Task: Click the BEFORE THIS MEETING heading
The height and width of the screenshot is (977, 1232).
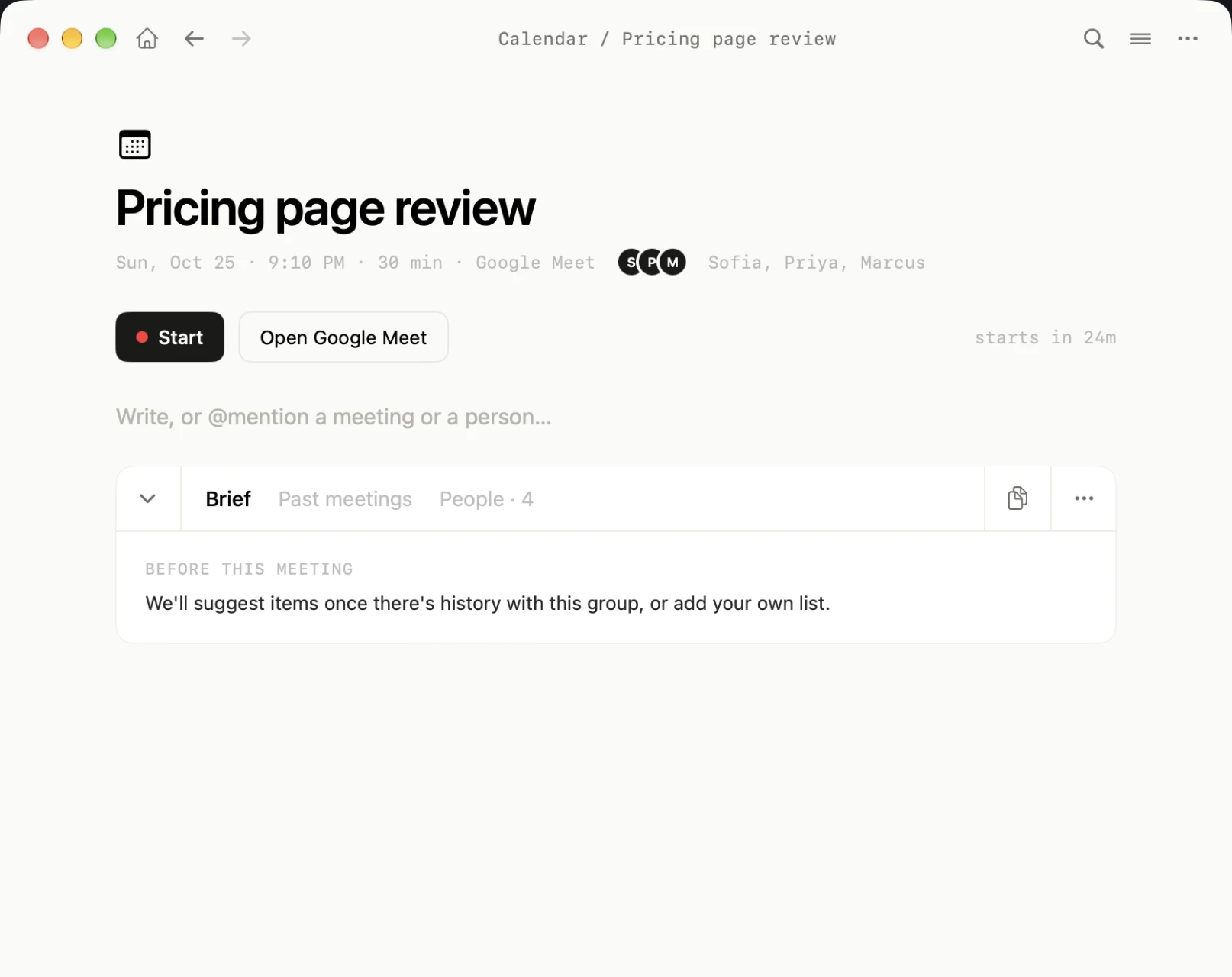Action: pyautogui.click(x=249, y=569)
